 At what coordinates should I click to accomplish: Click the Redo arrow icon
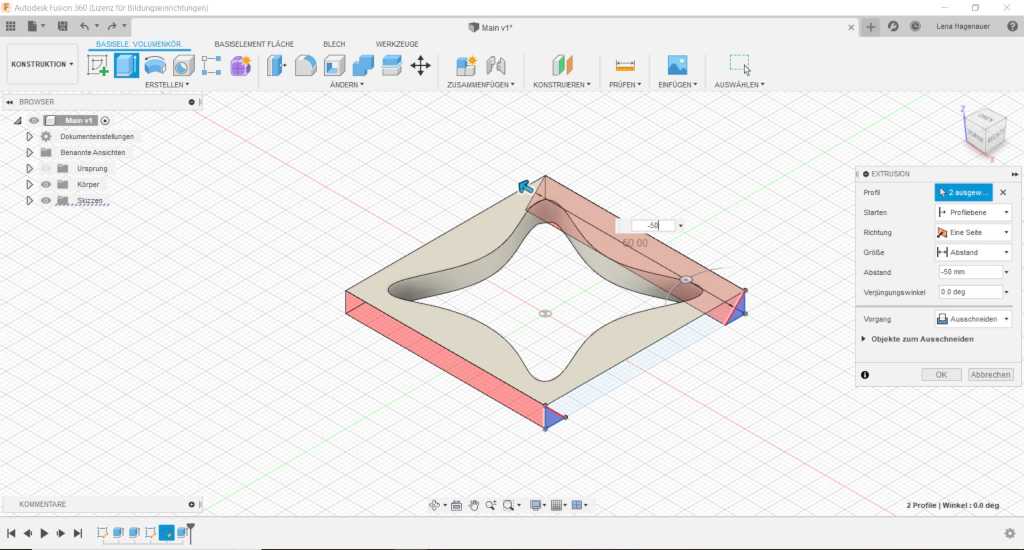(112, 26)
